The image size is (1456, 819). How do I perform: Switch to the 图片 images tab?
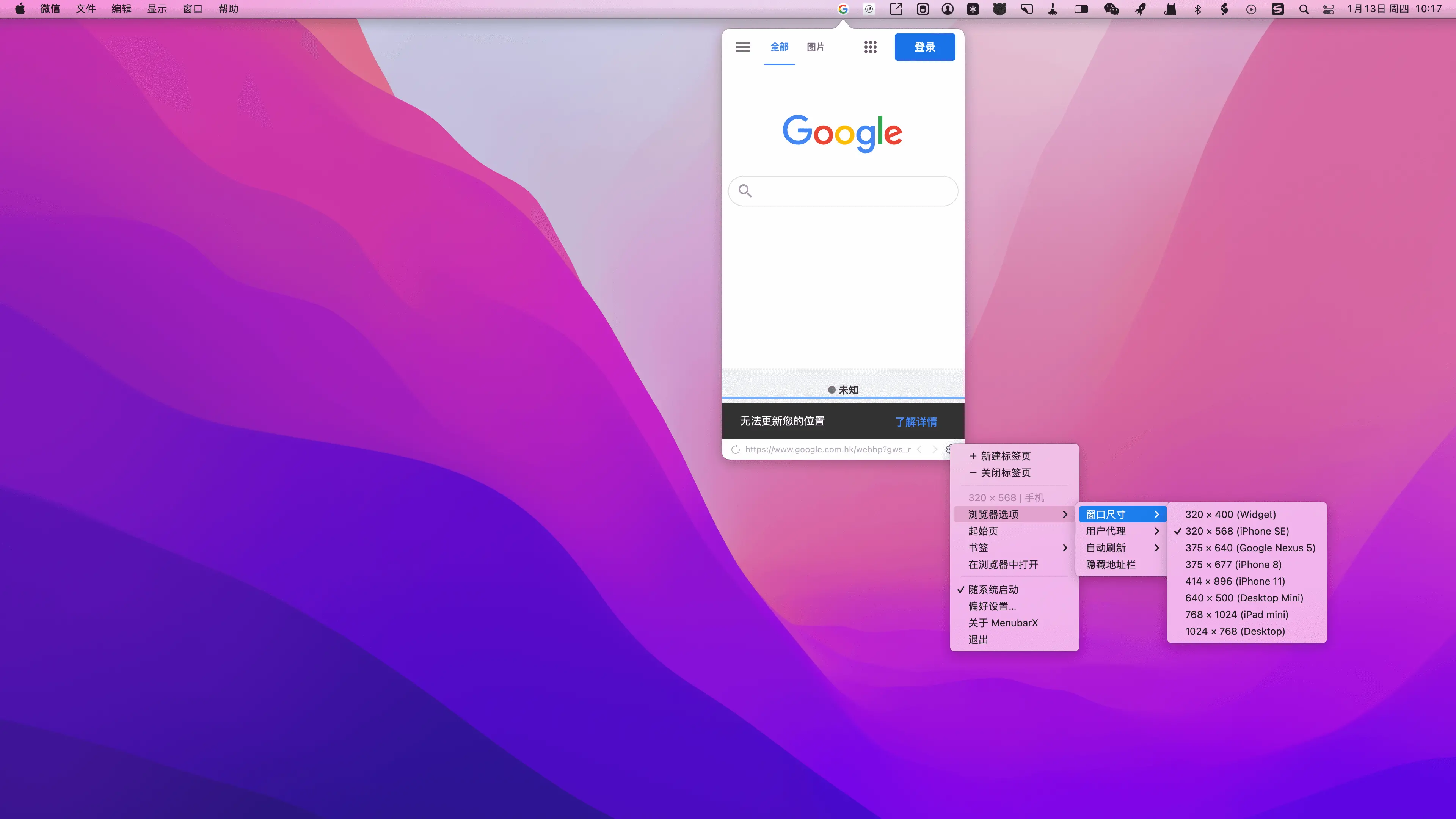click(x=816, y=47)
